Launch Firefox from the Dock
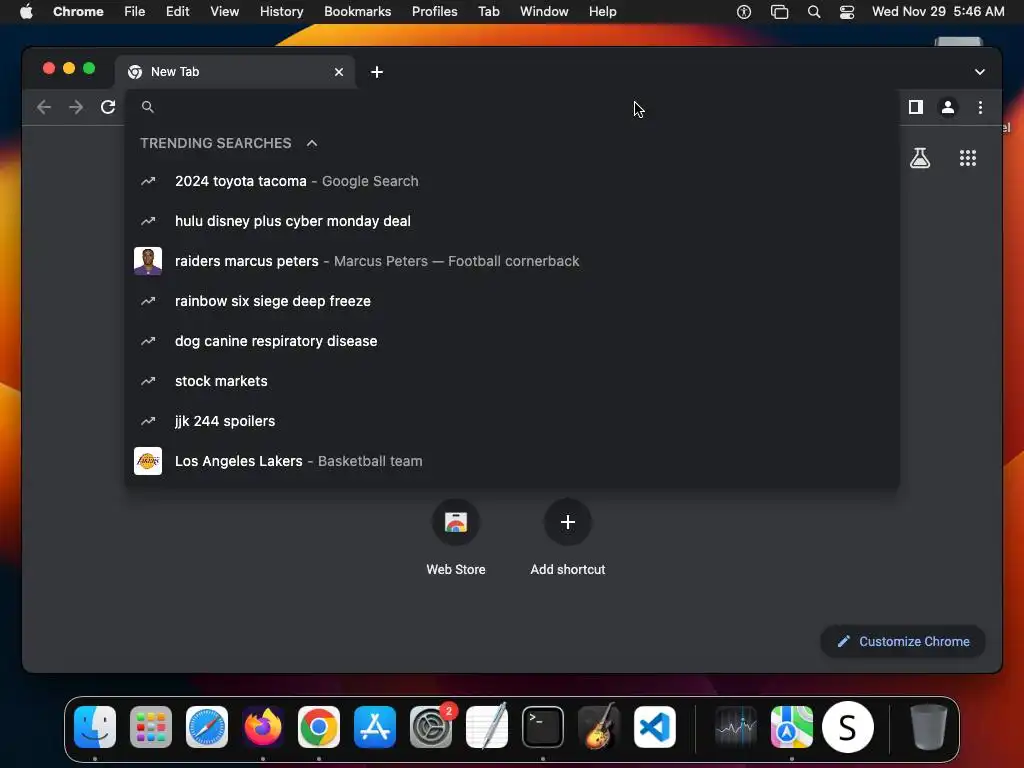Screen dimensions: 1024x768 point(263,727)
